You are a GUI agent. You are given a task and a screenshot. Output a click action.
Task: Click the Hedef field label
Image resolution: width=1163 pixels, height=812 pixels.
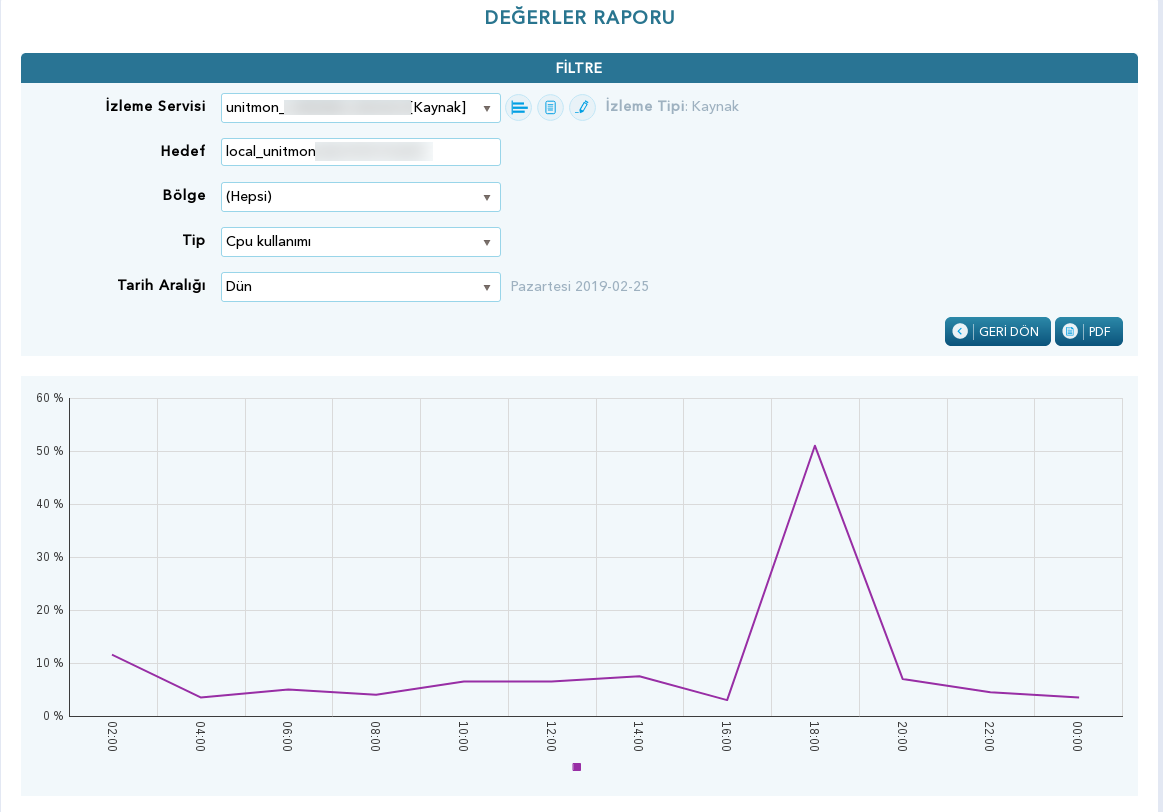pos(183,151)
